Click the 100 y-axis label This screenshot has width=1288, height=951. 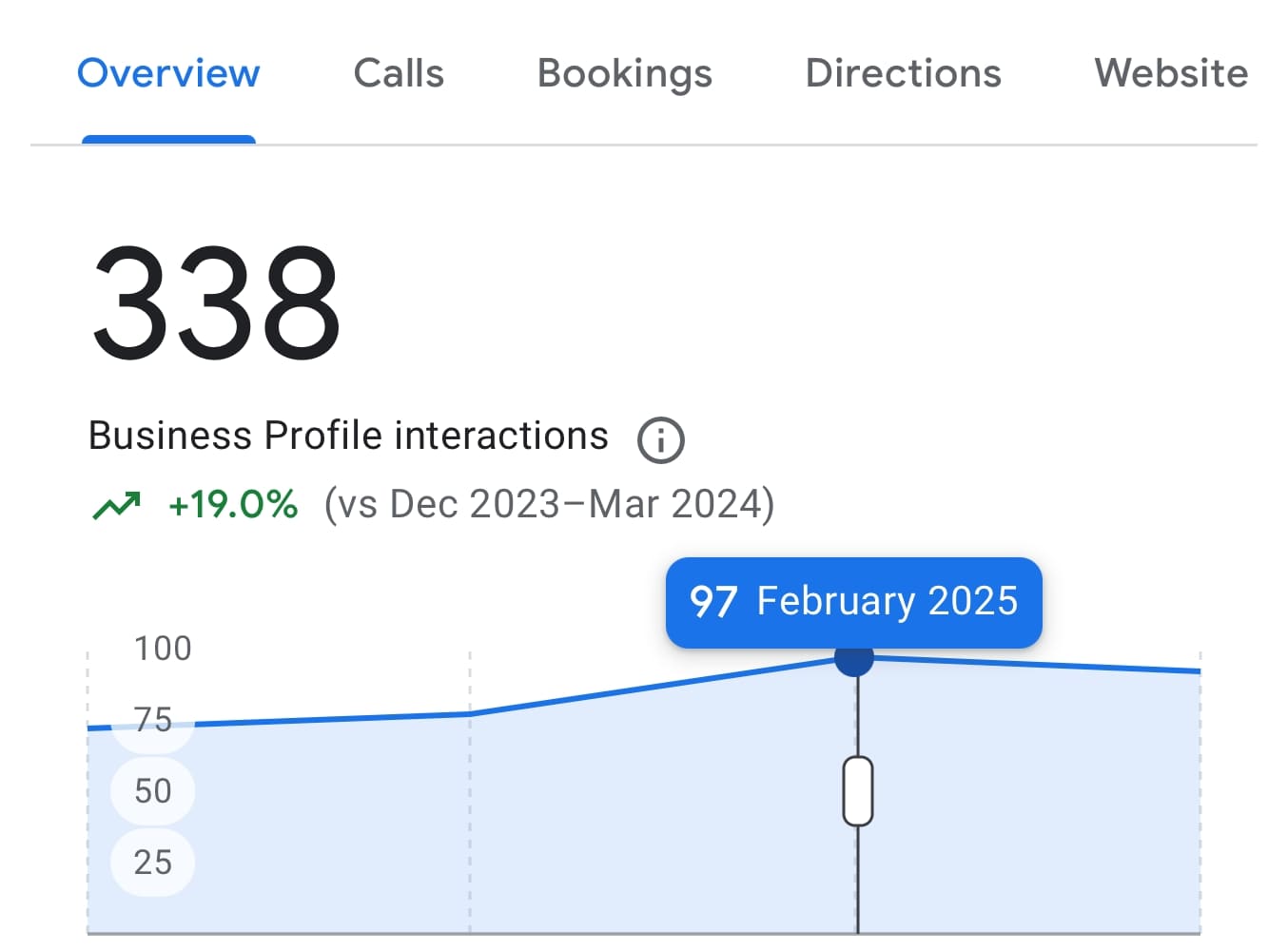click(x=163, y=649)
